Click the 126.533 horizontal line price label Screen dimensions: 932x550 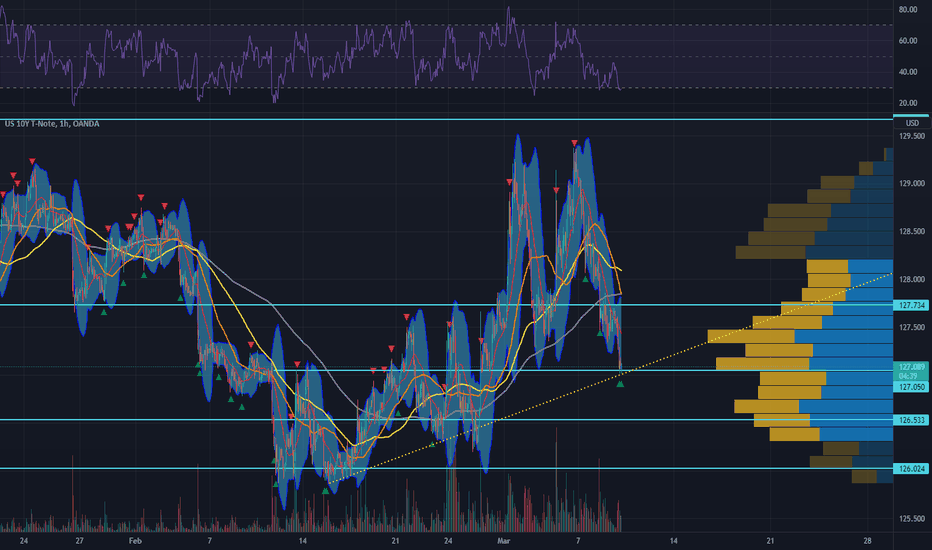click(911, 420)
